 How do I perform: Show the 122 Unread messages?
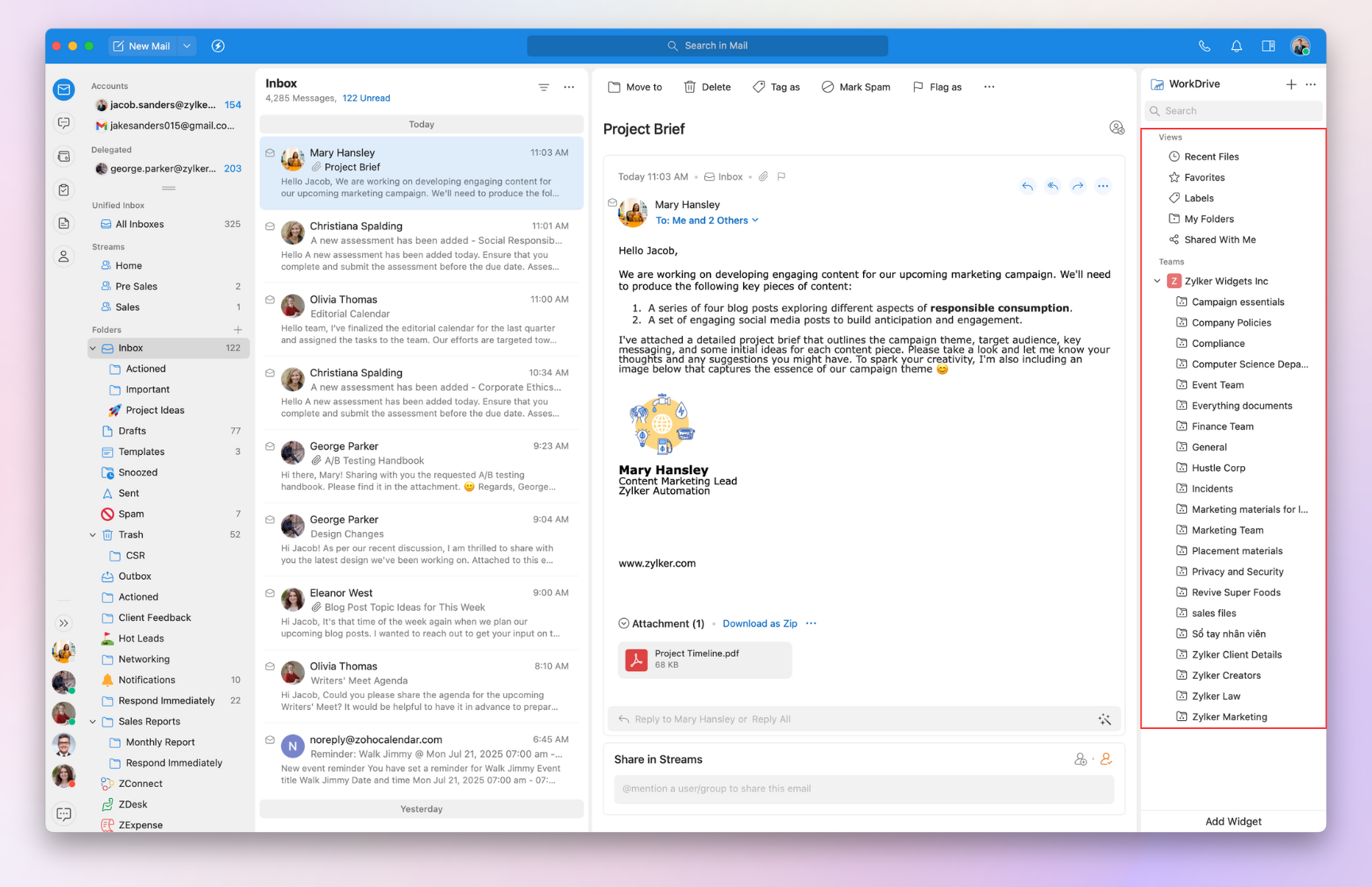pyautogui.click(x=366, y=98)
